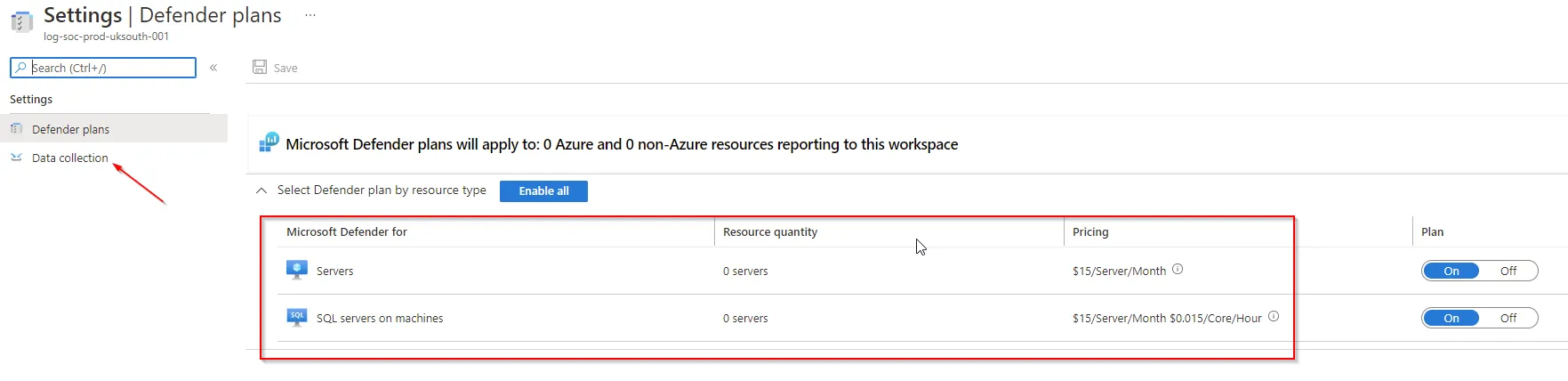Click the Data collection menu icon
The height and width of the screenshot is (381, 1568).
16,158
